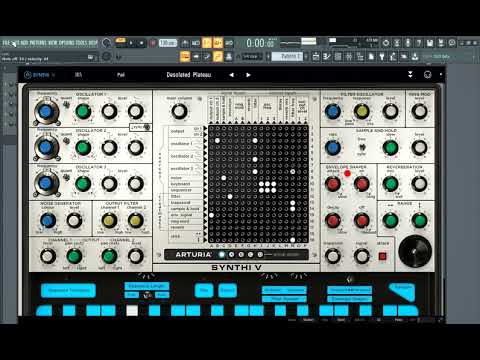Click the Output Filter channel 2 yellow knob
The image size is (480, 360).
click(135, 220)
